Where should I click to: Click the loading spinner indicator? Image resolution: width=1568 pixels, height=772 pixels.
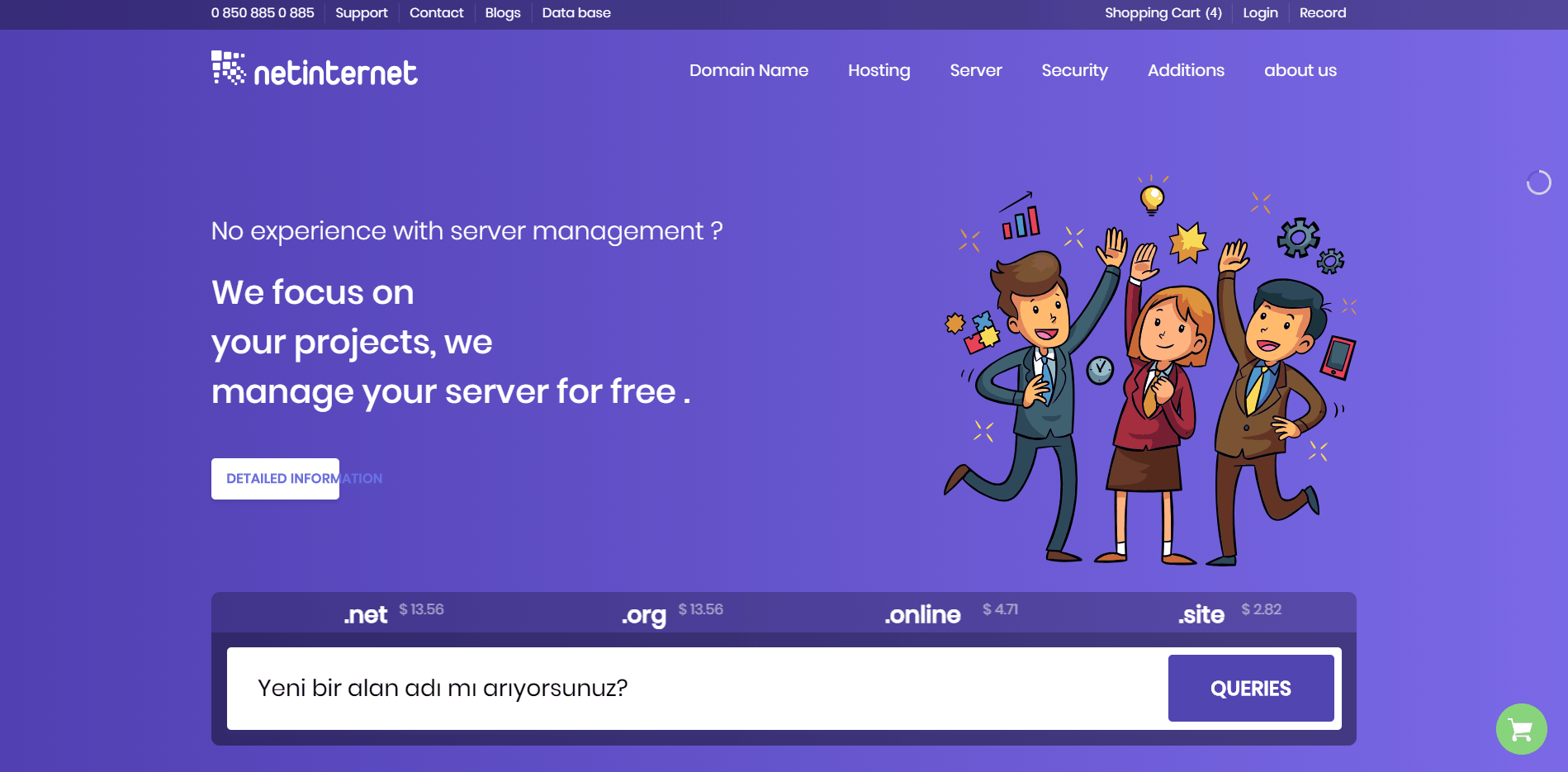pyautogui.click(x=1538, y=181)
